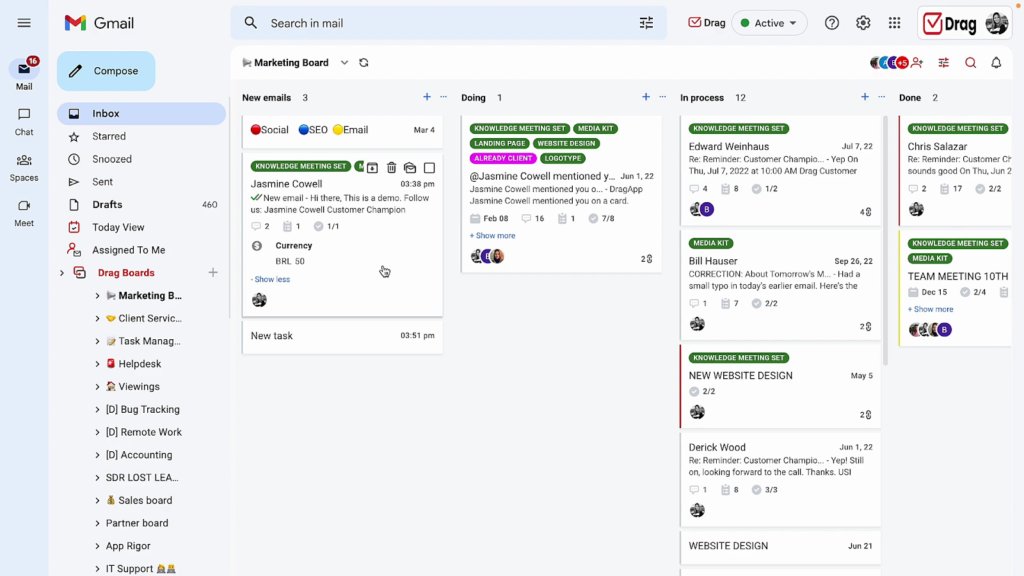
Task: Expand Doing card with Show more
Action: click(x=492, y=236)
